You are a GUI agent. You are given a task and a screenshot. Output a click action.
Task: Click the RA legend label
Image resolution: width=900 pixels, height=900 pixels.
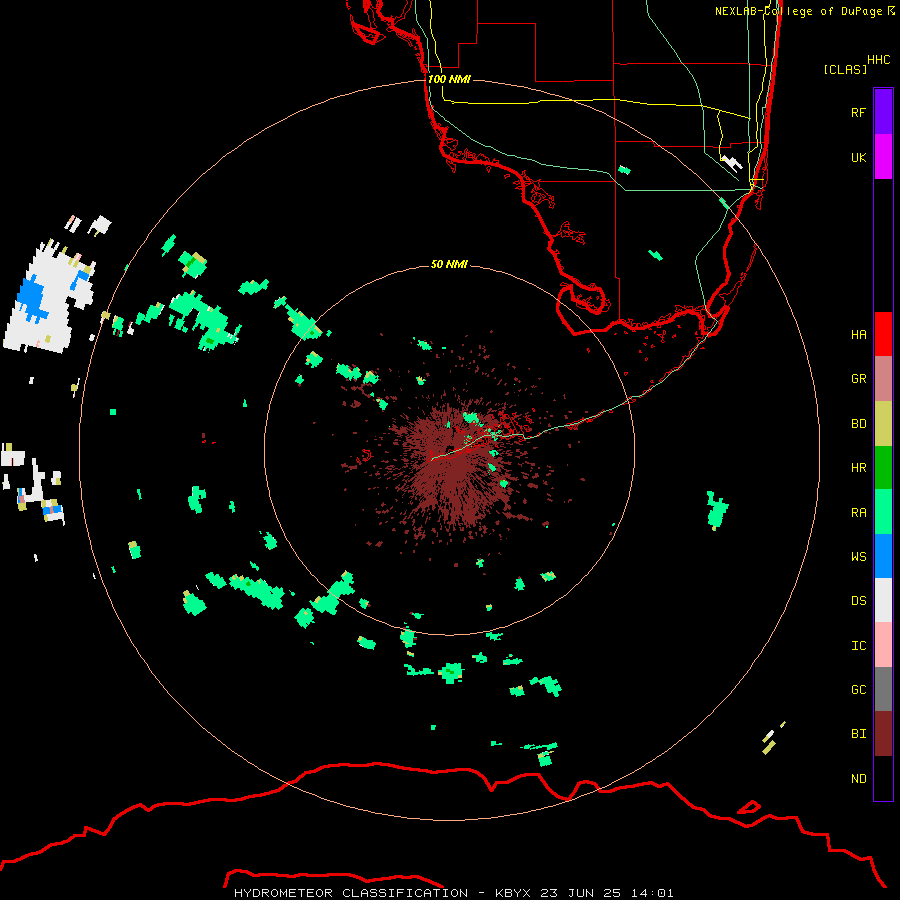(x=858, y=512)
